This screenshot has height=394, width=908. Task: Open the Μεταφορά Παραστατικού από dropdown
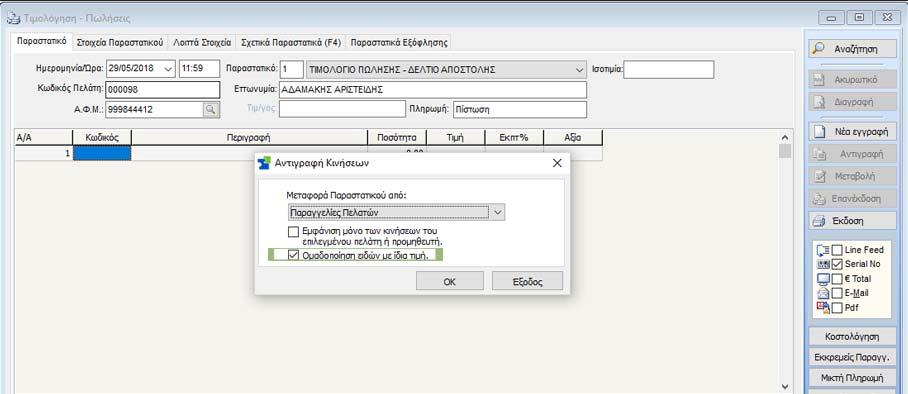click(x=498, y=213)
